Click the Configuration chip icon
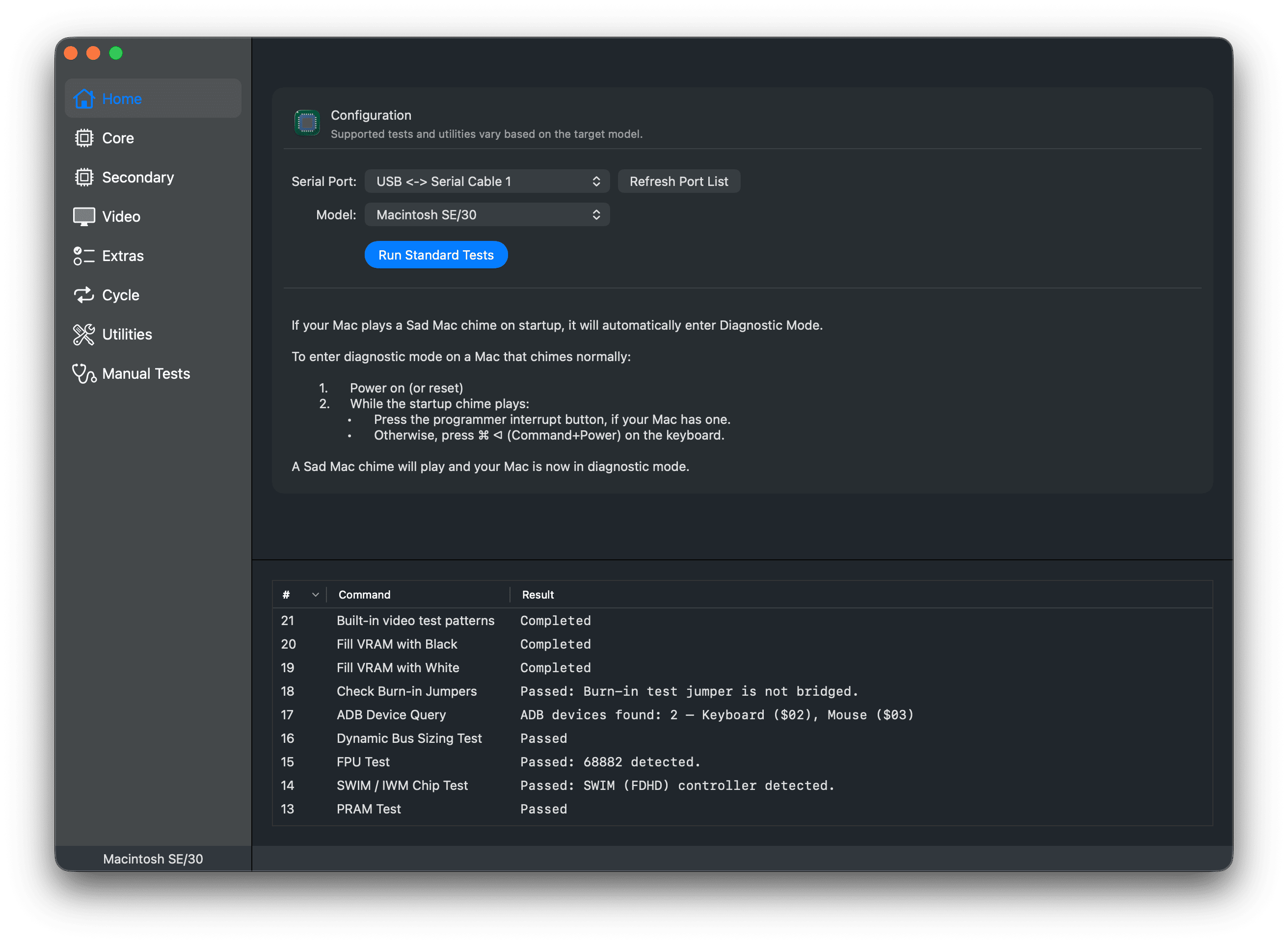 [x=307, y=122]
